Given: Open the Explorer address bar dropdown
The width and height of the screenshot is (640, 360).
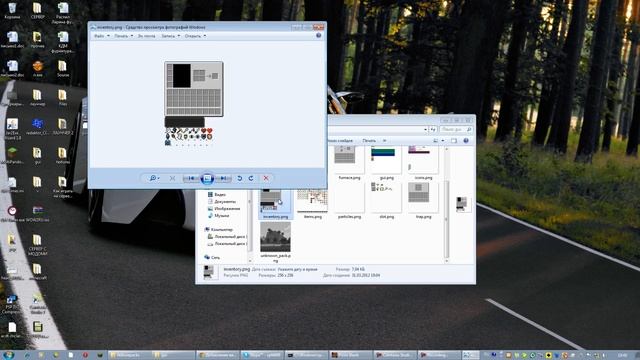Looking at the screenshot, I should coord(425,129).
